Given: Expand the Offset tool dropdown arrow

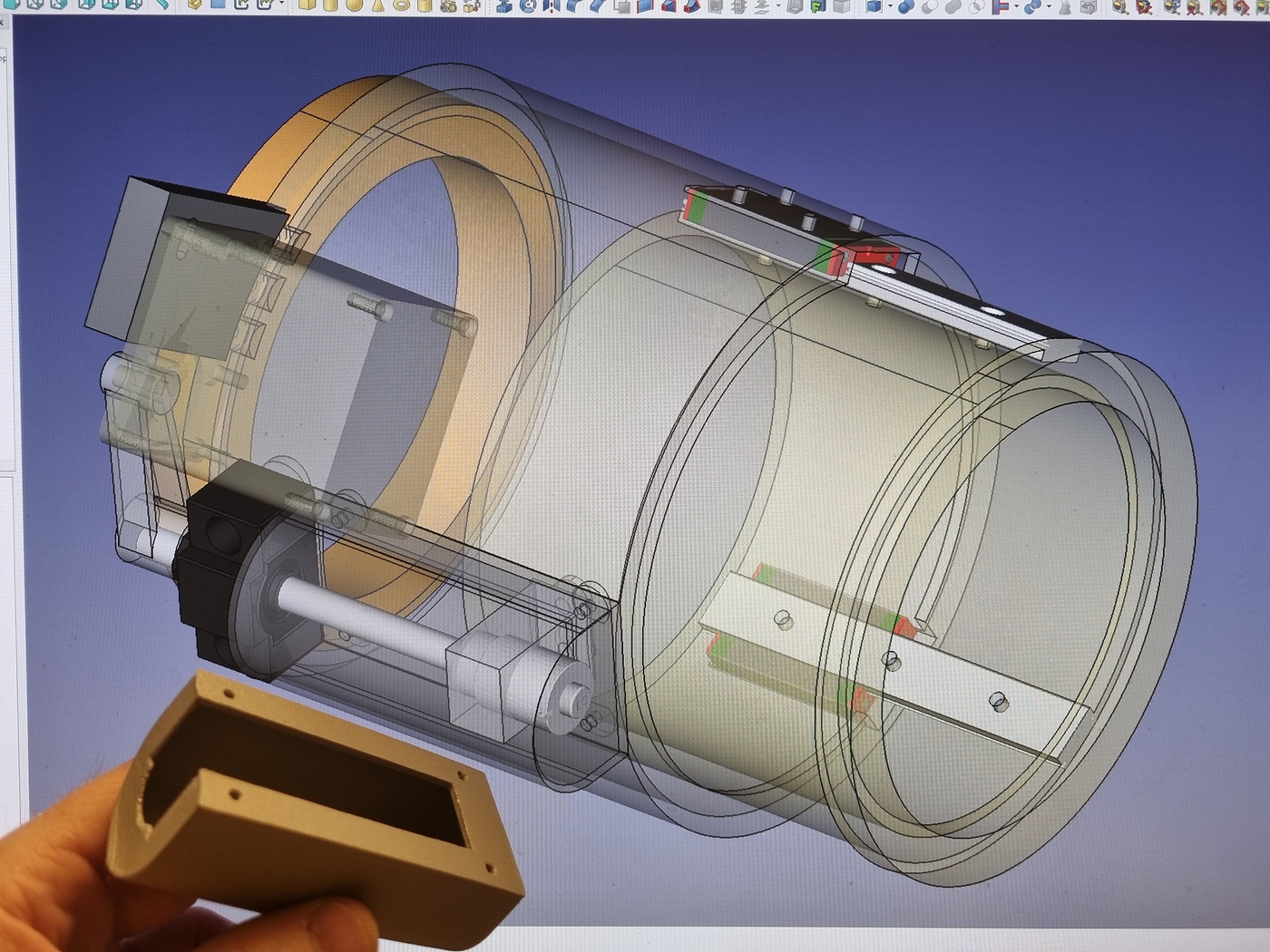Looking at the screenshot, I should coord(779,5).
